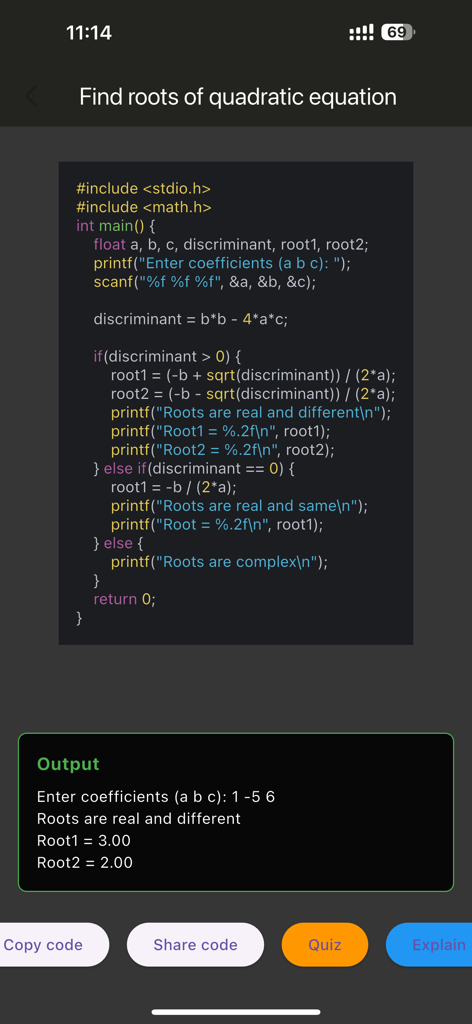This screenshot has width=472, height=1024.
Task: Open the blue Explain button
Action: click(x=431, y=944)
